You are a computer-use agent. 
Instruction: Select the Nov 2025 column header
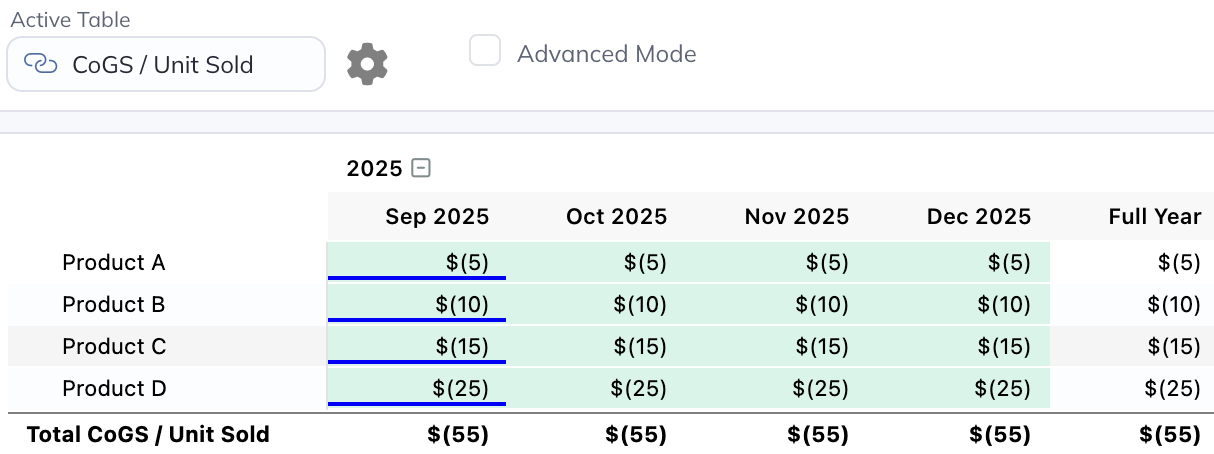tap(796, 216)
